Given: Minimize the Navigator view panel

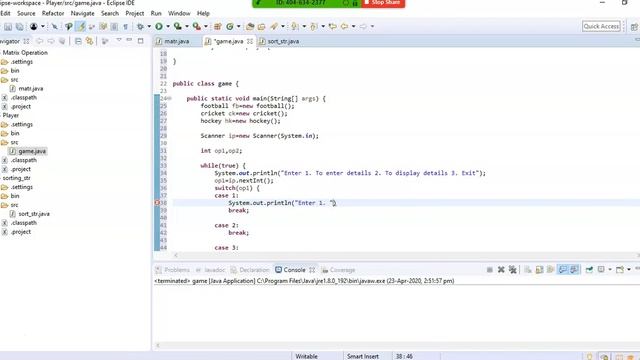Looking at the screenshot, I should pyautogui.click(x=129, y=40).
